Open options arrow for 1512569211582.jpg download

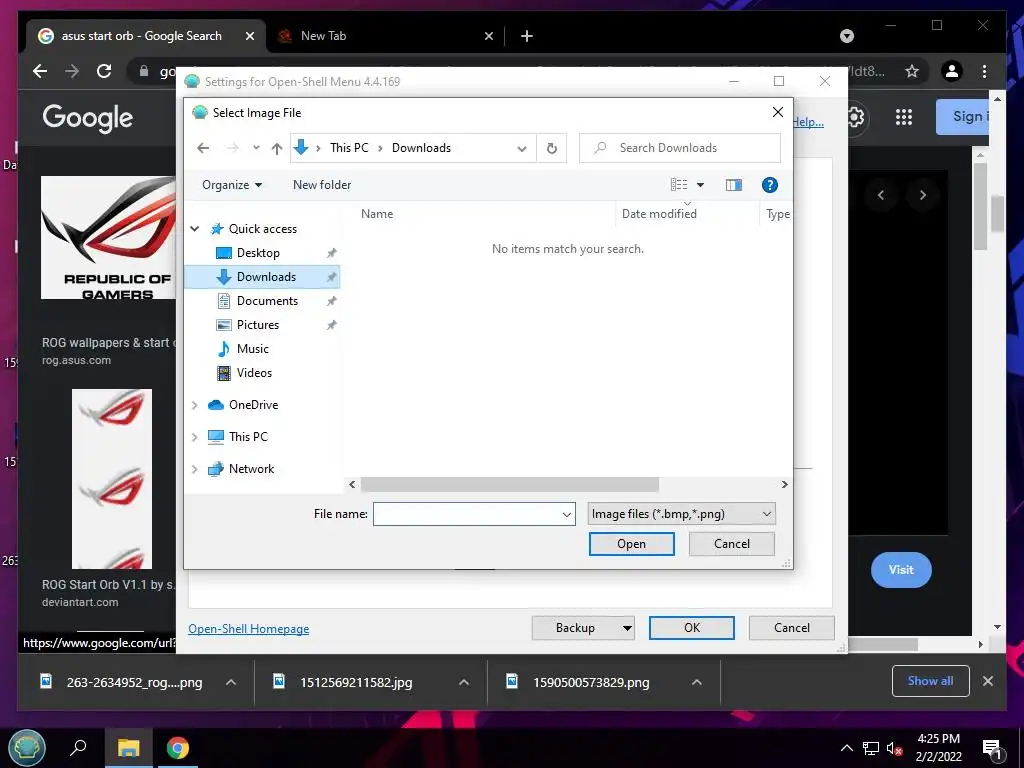click(x=464, y=682)
